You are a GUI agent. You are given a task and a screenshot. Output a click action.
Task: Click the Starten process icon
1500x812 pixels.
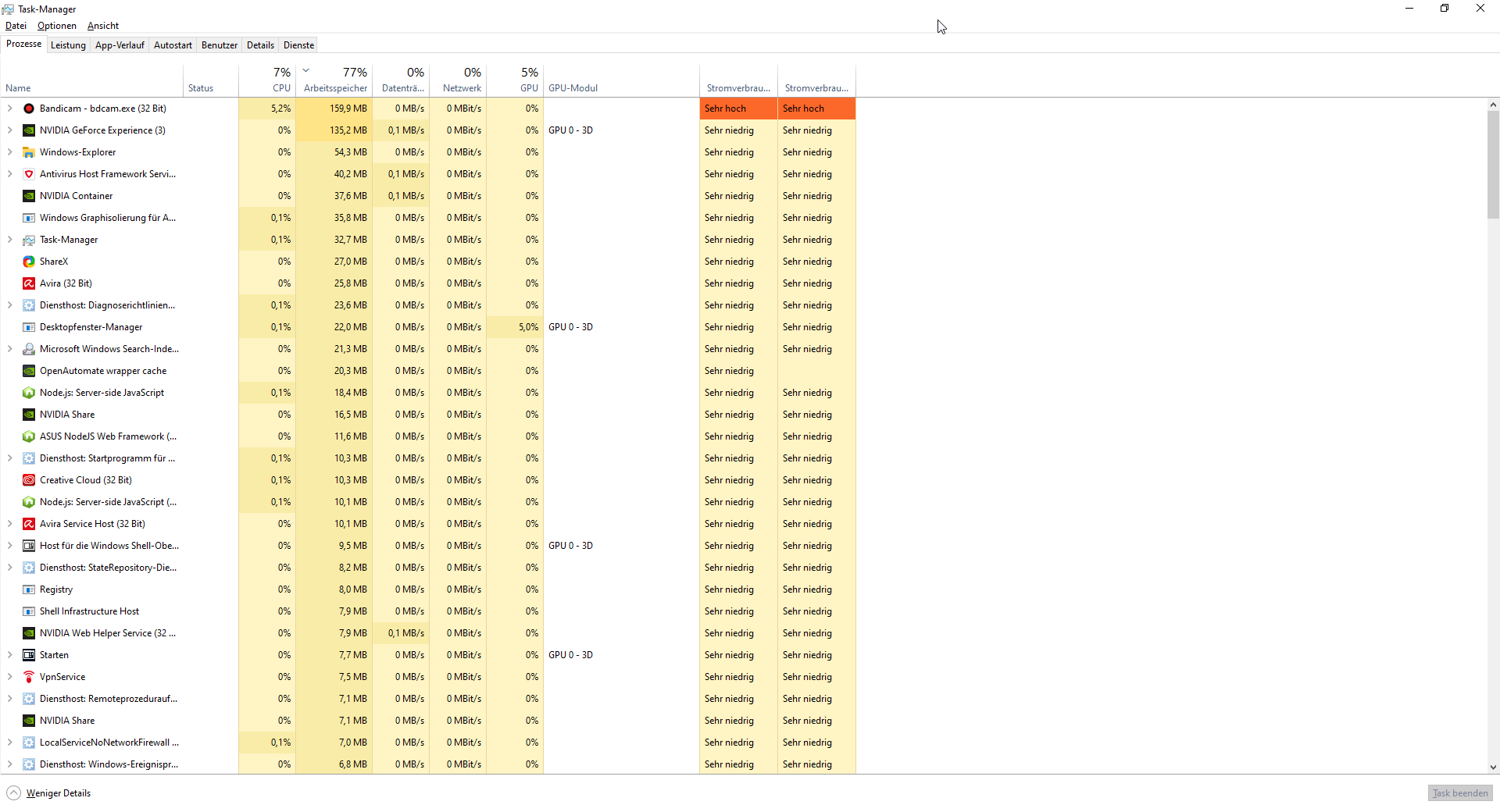pyautogui.click(x=29, y=655)
